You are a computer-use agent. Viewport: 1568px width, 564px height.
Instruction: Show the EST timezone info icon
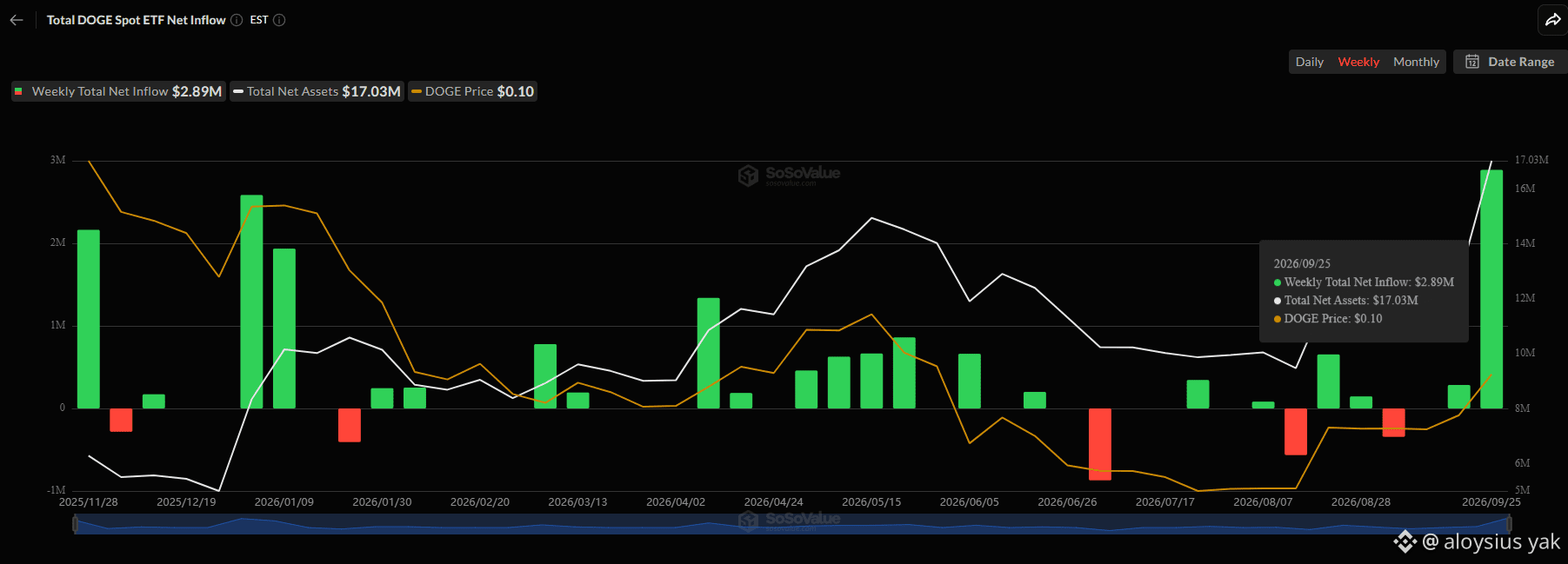pos(279,20)
